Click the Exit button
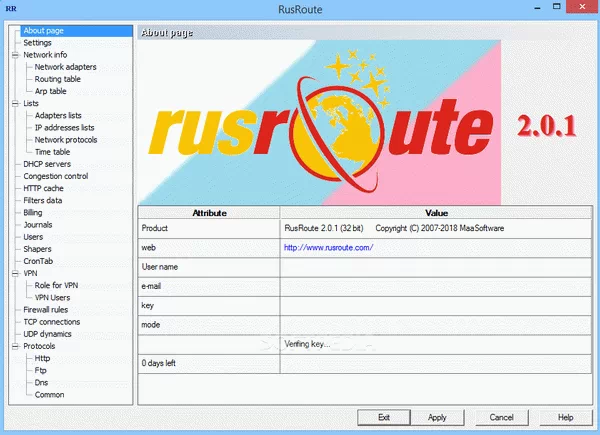 click(384, 417)
